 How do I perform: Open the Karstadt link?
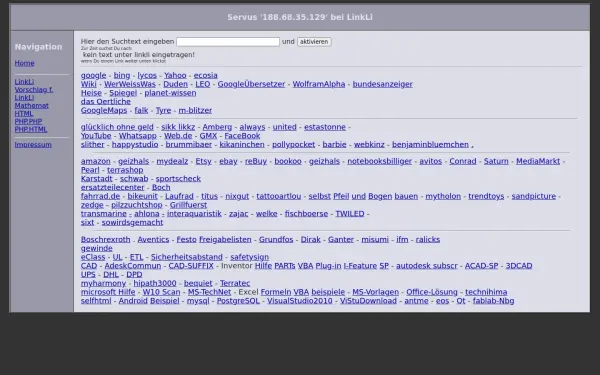click(96, 179)
